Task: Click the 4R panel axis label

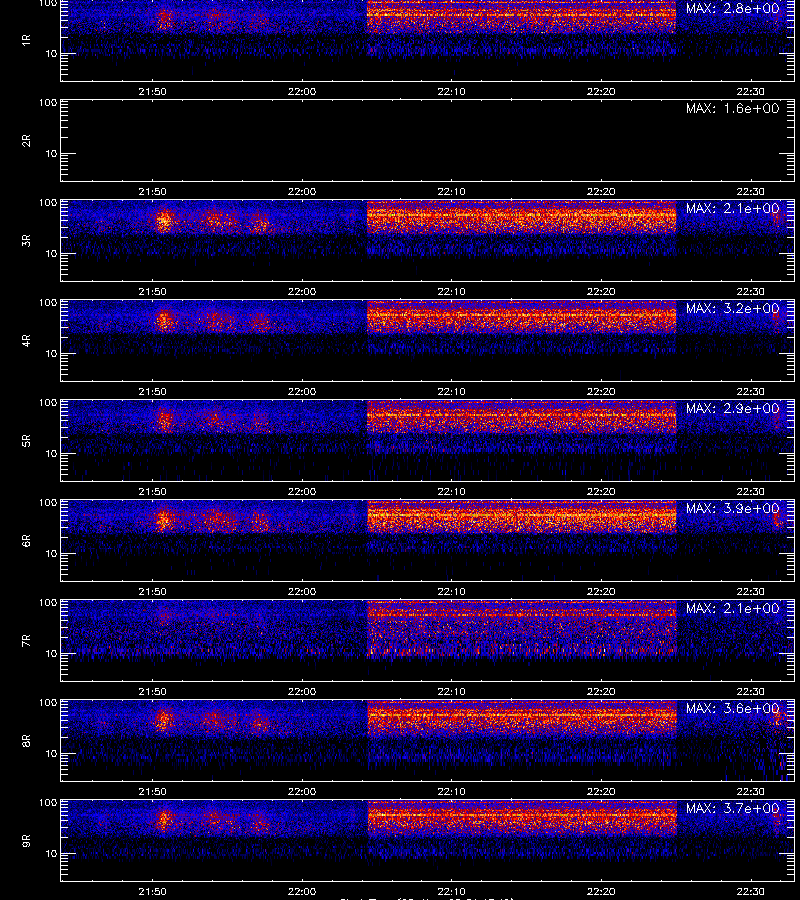Action: pos(26,340)
